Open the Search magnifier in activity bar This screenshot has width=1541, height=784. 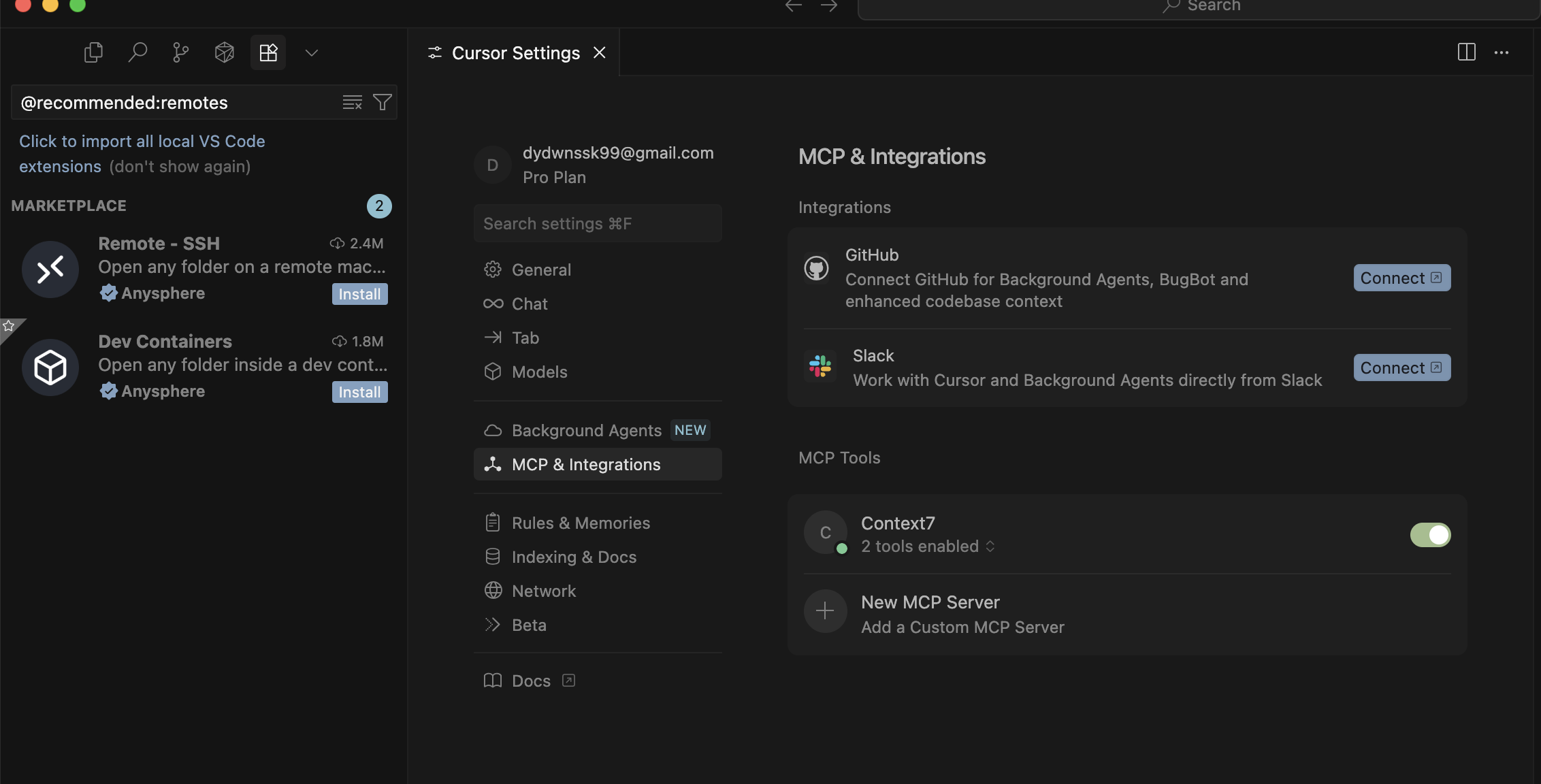pyautogui.click(x=137, y=52)
